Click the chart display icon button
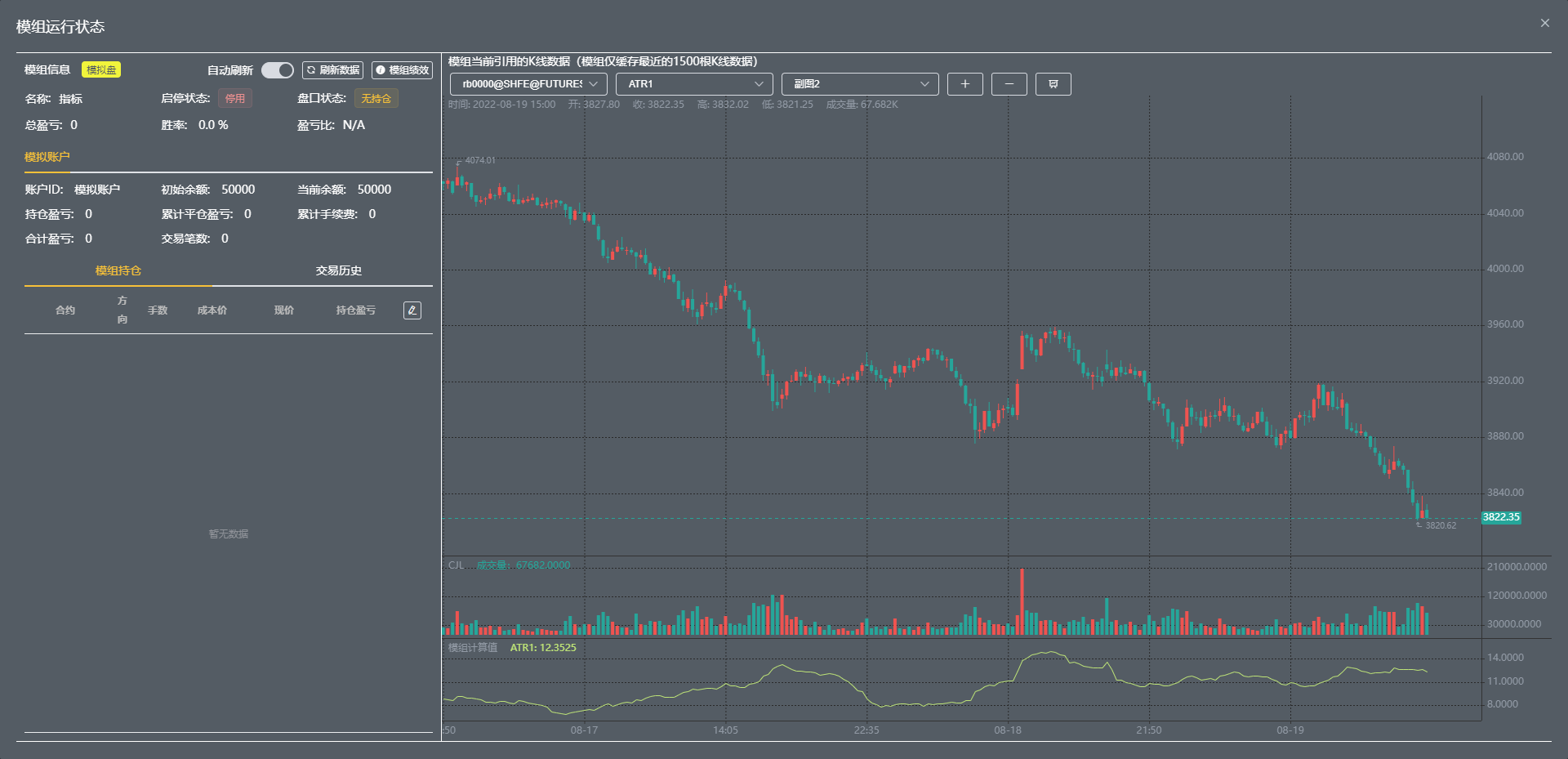1568x759 pixels. [x=1053, y=84]
